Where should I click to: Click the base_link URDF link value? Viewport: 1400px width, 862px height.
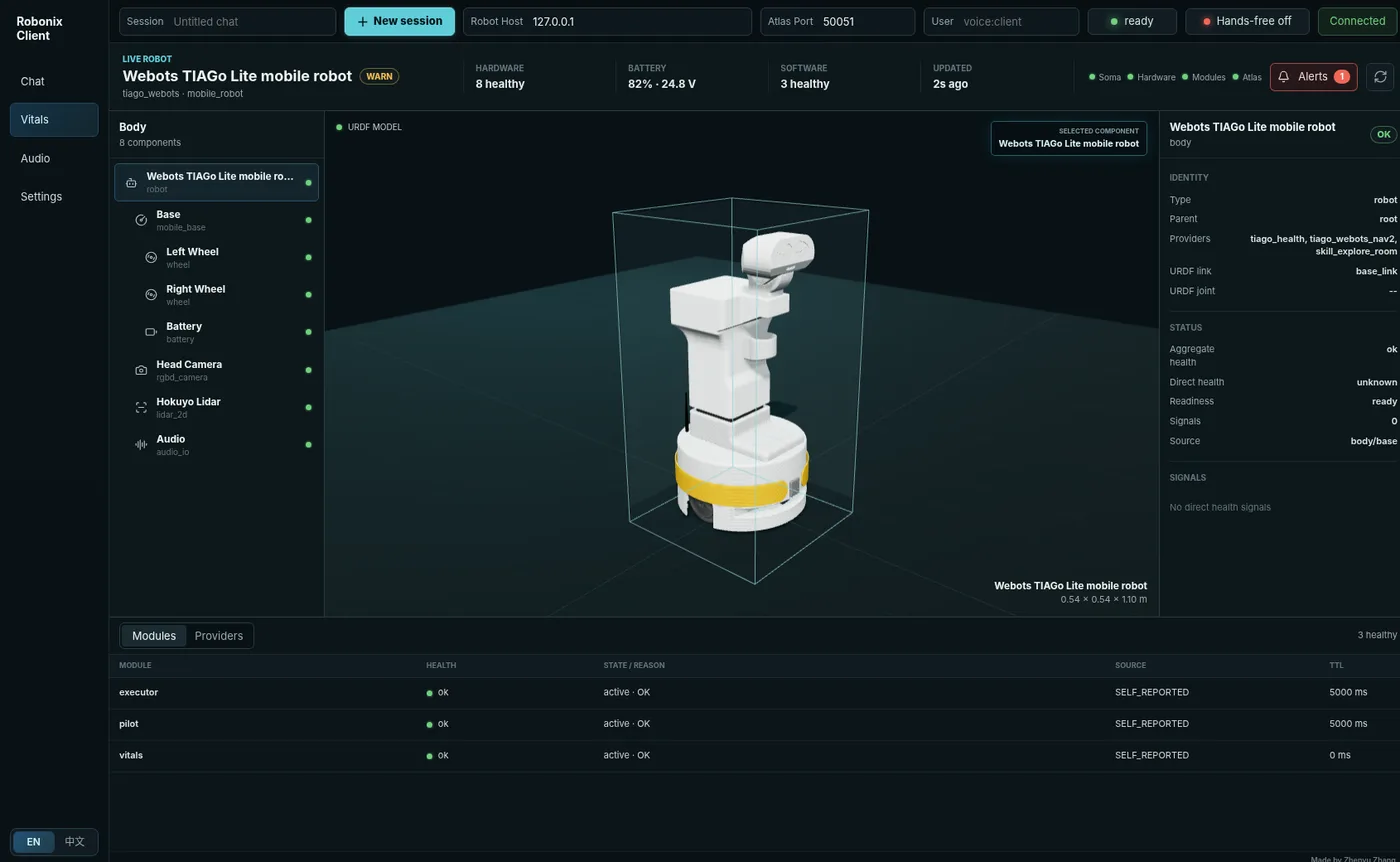[1376, 271]
